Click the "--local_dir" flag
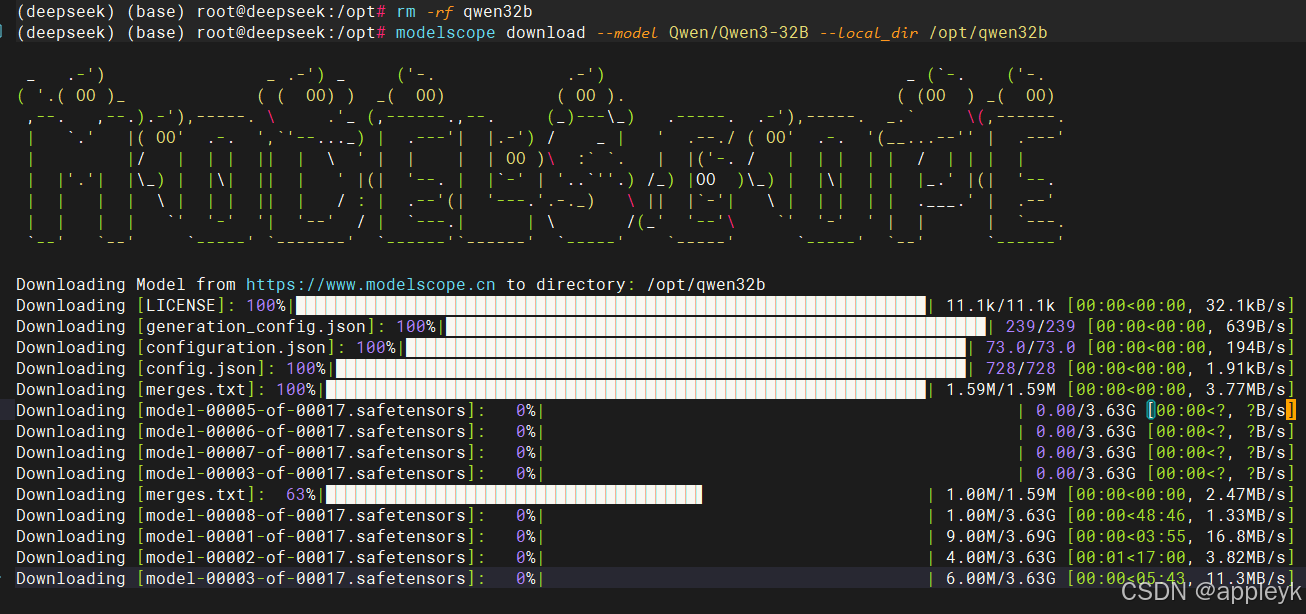 point(870,33)
